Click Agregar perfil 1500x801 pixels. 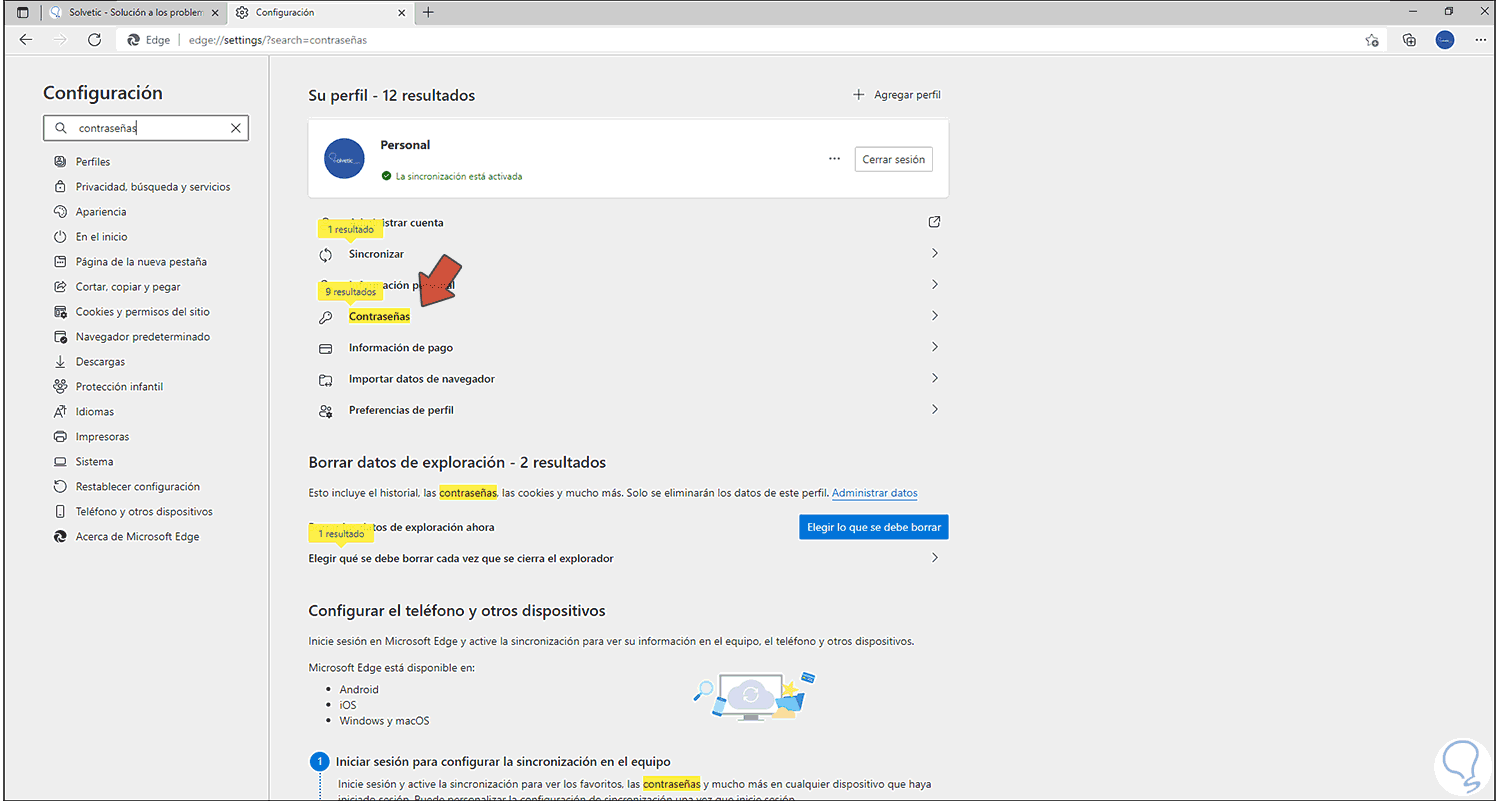pos(896,95)
